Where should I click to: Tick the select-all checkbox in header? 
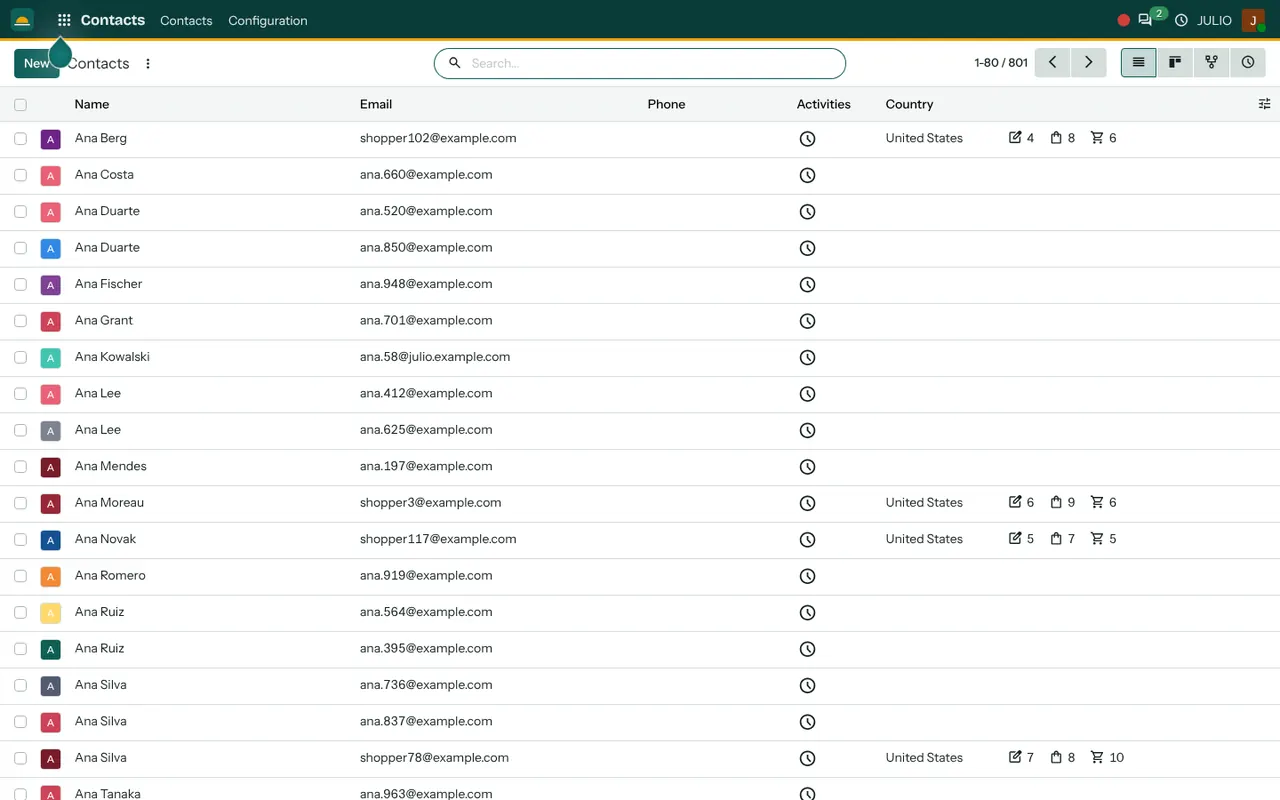click(x=20, y=104)
